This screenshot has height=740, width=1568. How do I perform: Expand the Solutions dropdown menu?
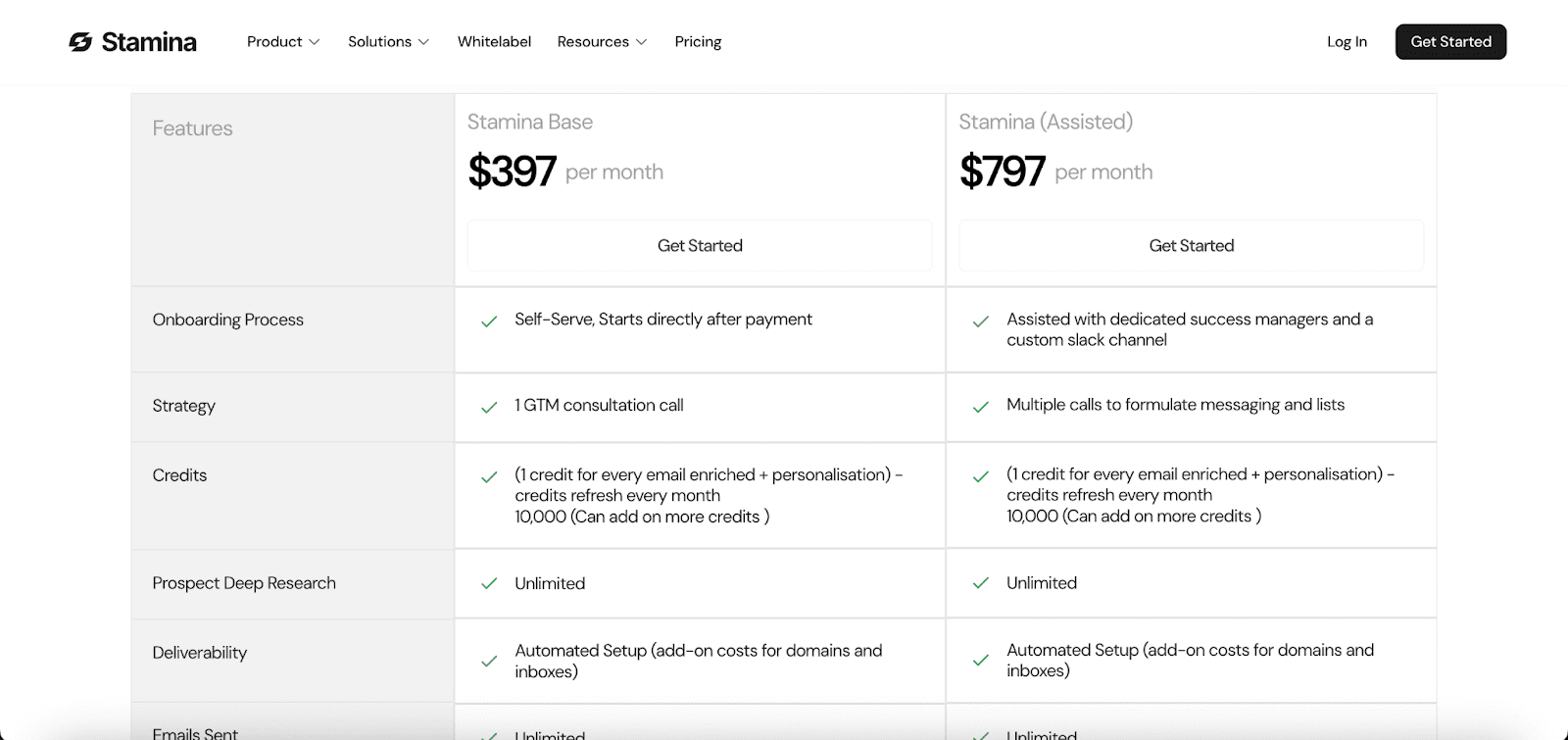tap(388, 42)
